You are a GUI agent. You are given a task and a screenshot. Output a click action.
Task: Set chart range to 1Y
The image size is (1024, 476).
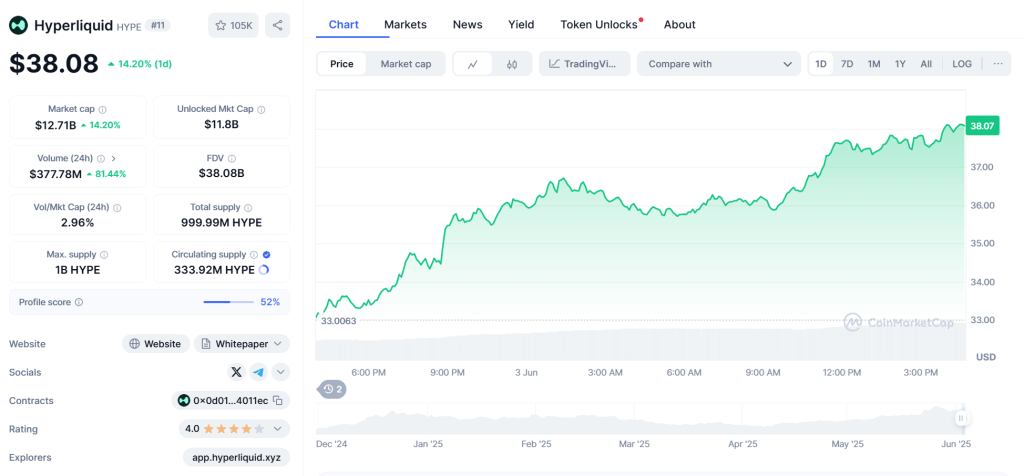pos(901,64)
